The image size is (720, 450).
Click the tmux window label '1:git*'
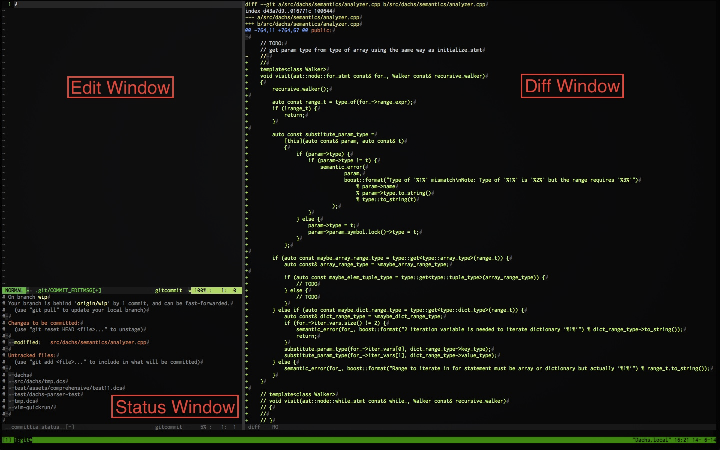point(21,440)
